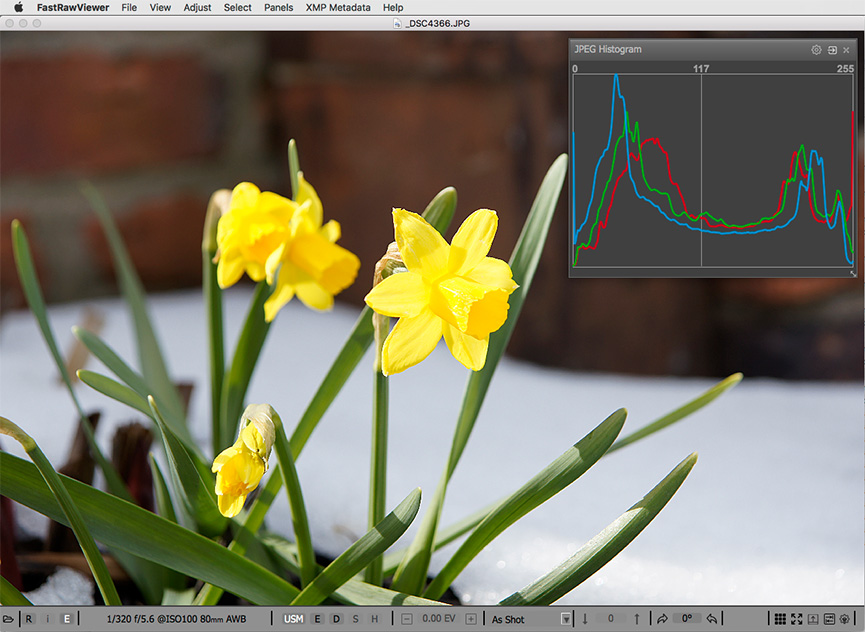This screenshot has width=865, height=632.
Task: Rotate image counter-clockwise with the left arrow
Action: [712, 619]
